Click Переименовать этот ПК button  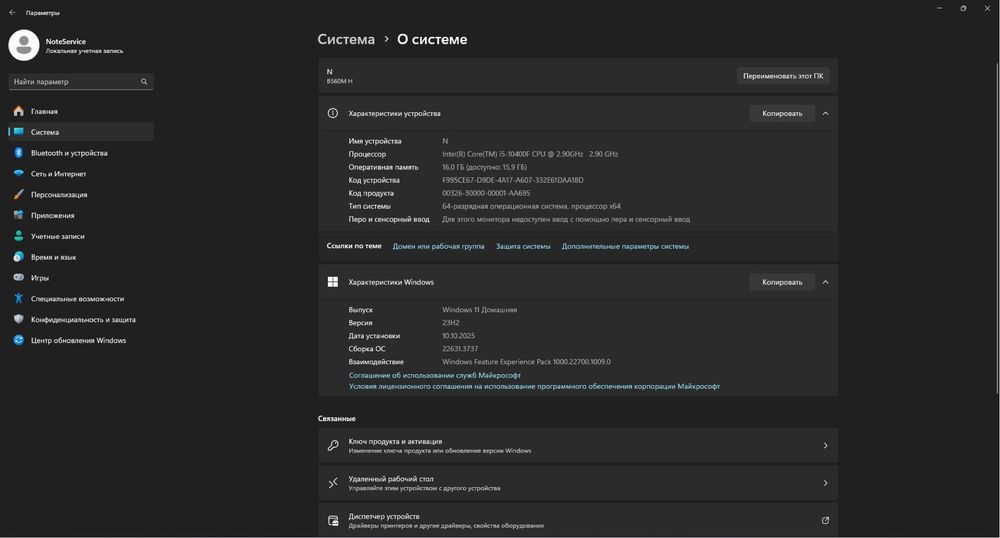tap(783, 76)
